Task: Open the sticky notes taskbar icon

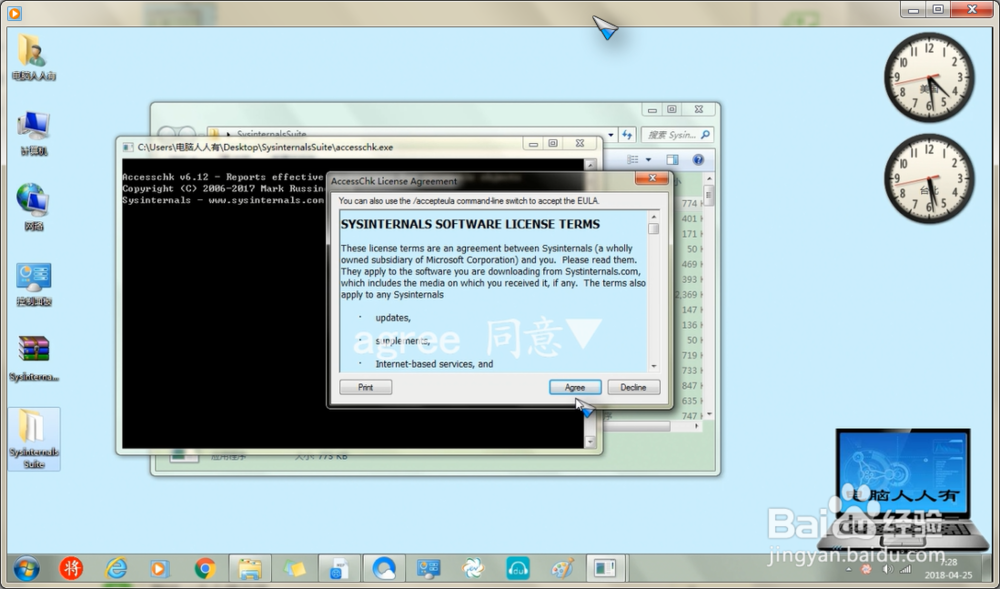Action: pos(294,569)
